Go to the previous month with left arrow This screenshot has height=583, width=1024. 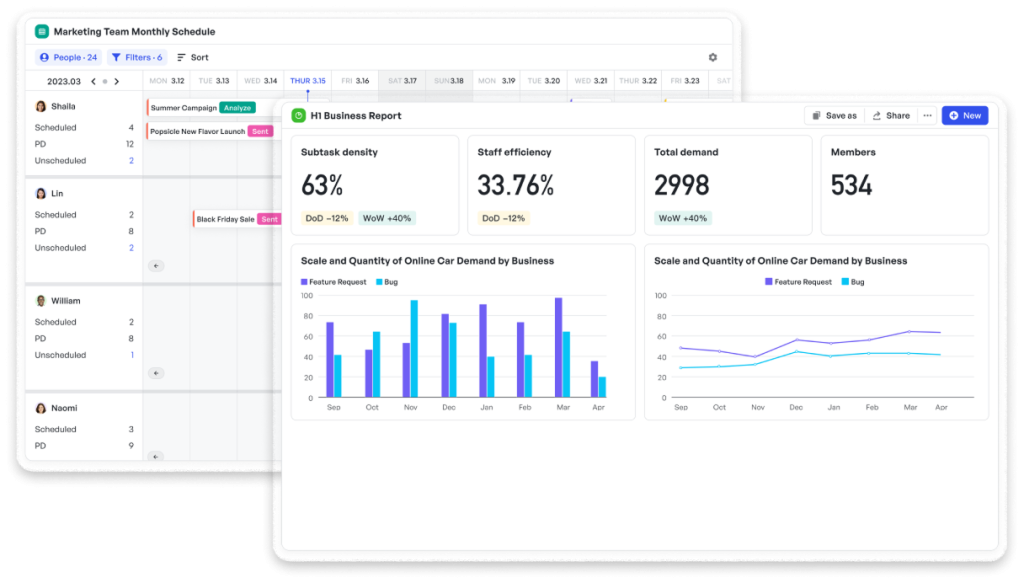[93, 82]
